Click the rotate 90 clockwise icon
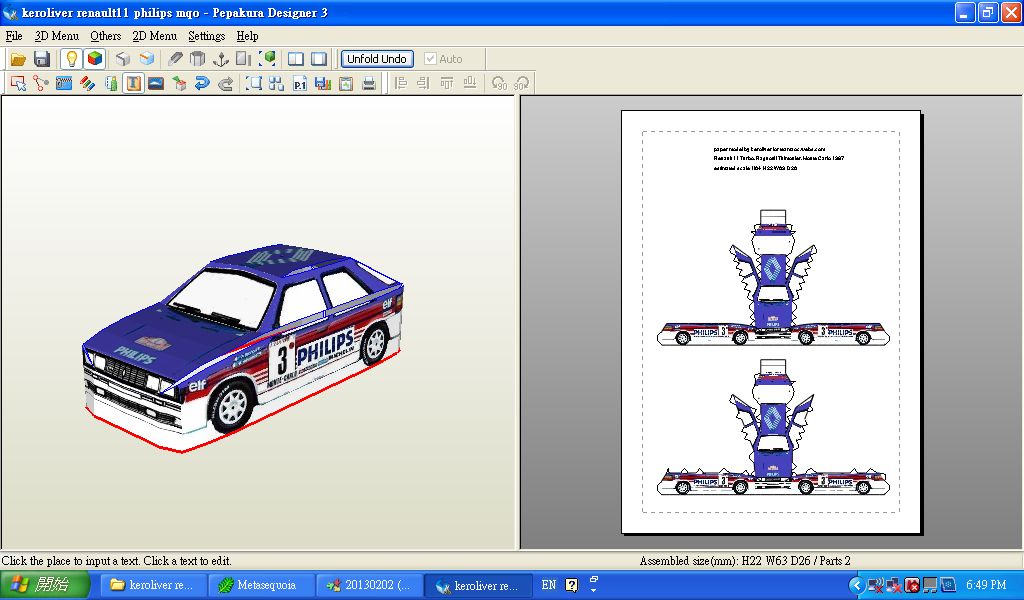 click(522, 84)
